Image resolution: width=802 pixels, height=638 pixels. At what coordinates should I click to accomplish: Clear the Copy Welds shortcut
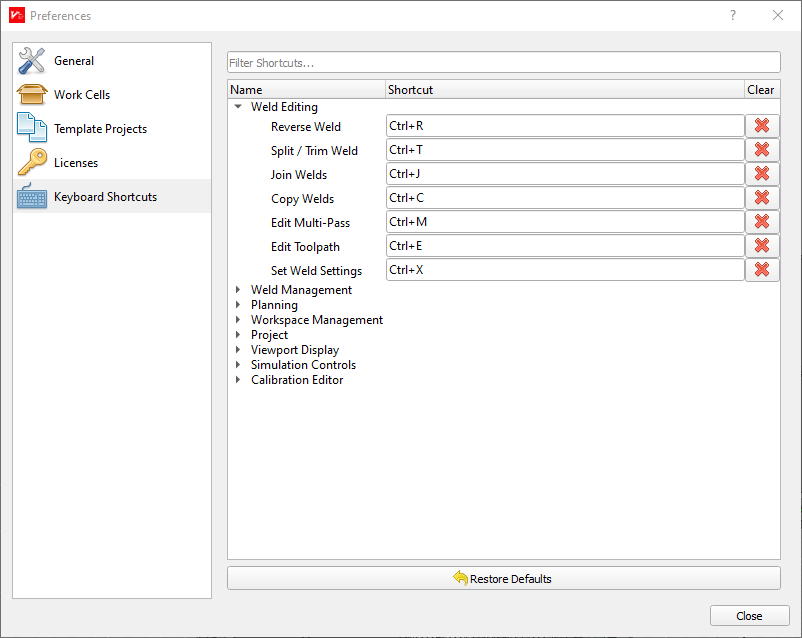[x=762, y=198]
